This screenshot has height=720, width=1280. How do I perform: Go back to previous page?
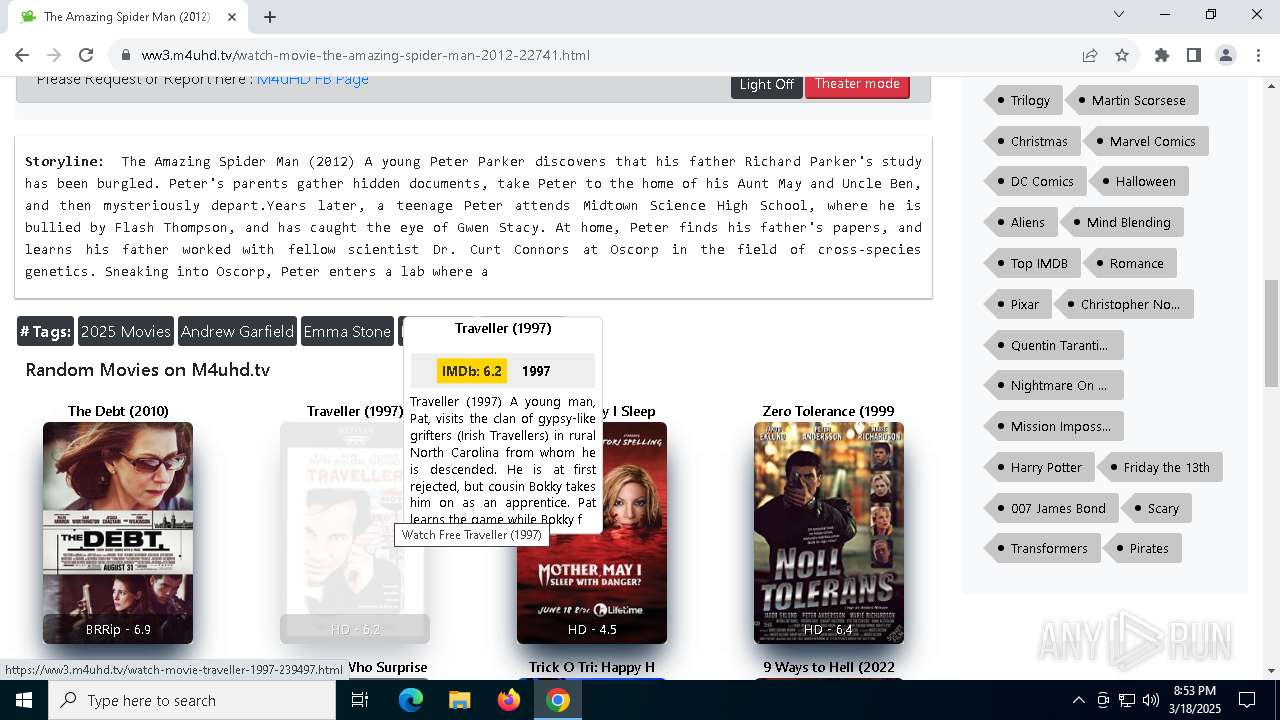[22, 55]
